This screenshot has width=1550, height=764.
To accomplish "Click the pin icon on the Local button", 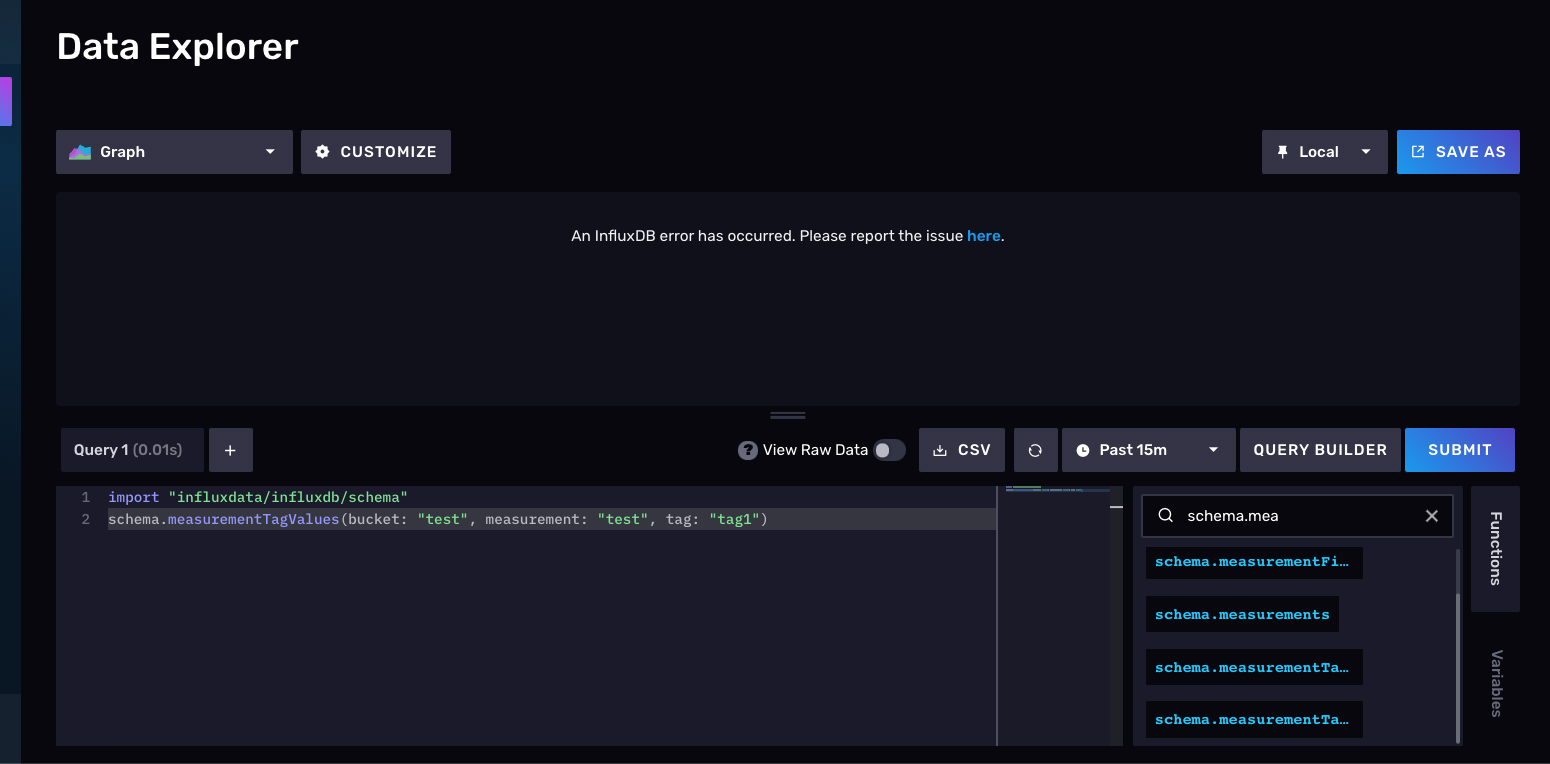I will [x=1284, y=151].
